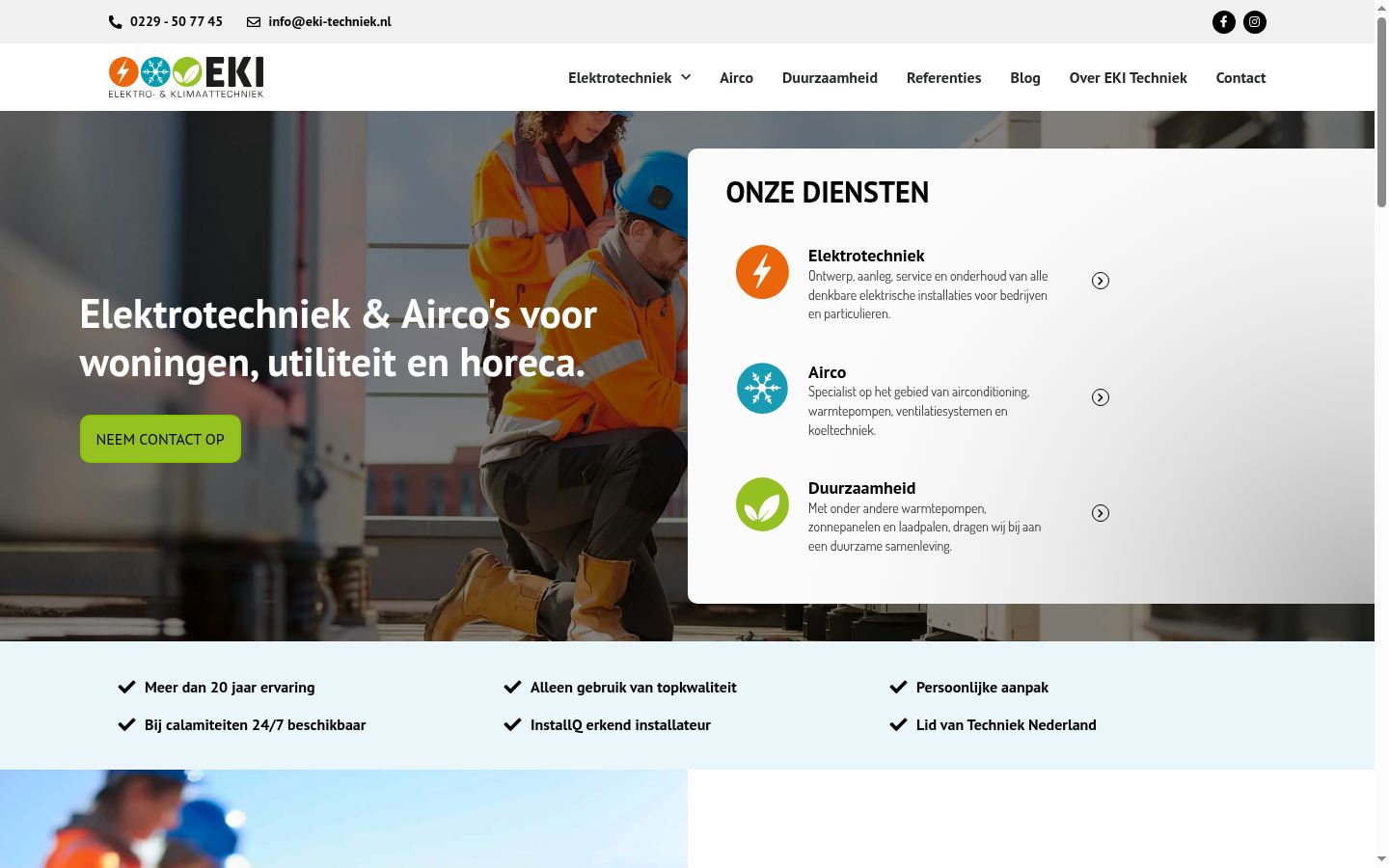Open the Facebook social icon

[x=1224, y=22]
